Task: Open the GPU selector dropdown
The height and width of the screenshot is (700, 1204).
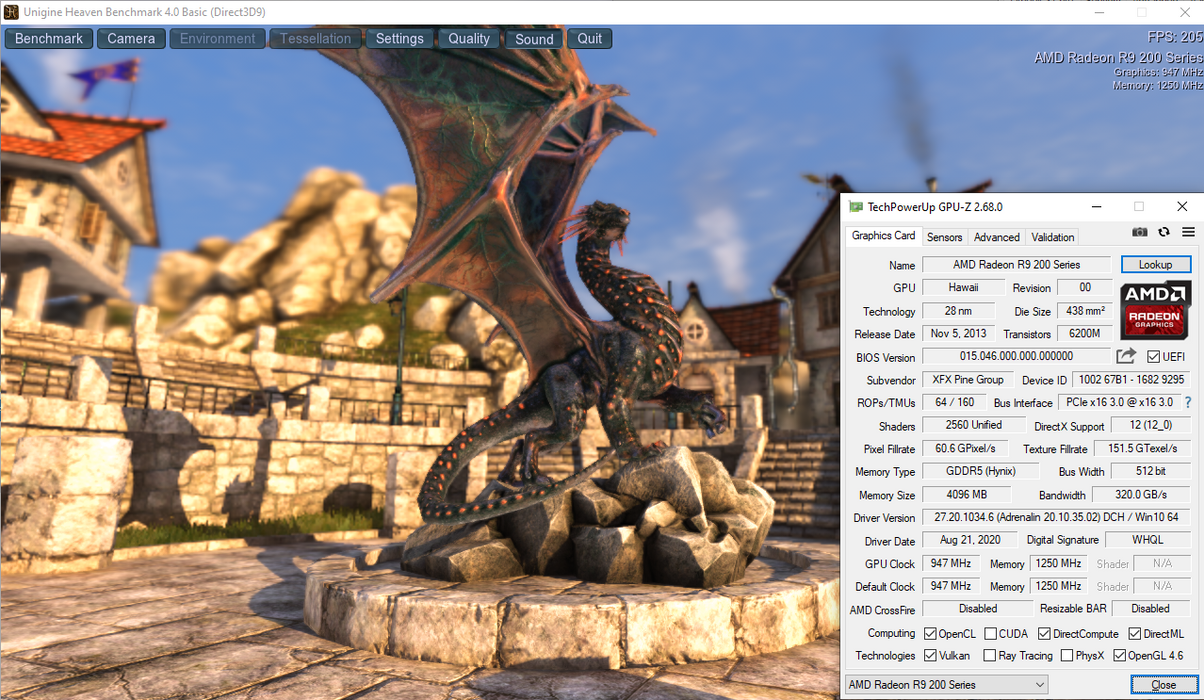Action: (946, 685)
